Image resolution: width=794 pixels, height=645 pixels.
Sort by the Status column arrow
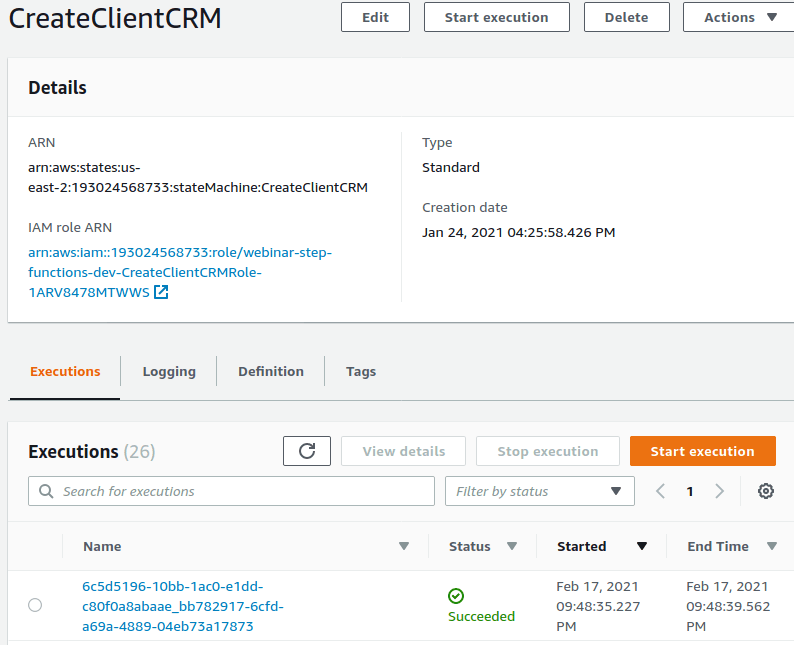(x=512, y=546)
